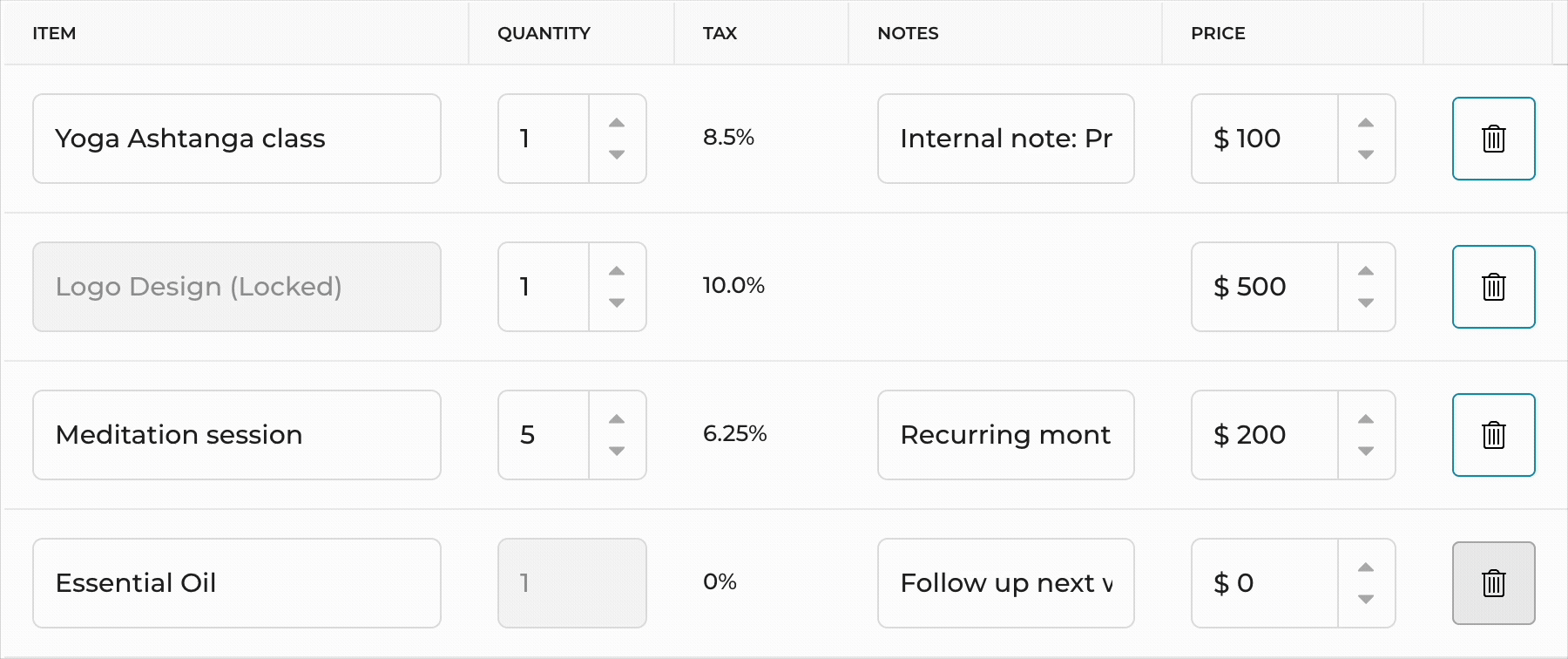Decrease quantity for Yoga Ashtanga class
This screenshot has height=659, width=1568.
617,155
